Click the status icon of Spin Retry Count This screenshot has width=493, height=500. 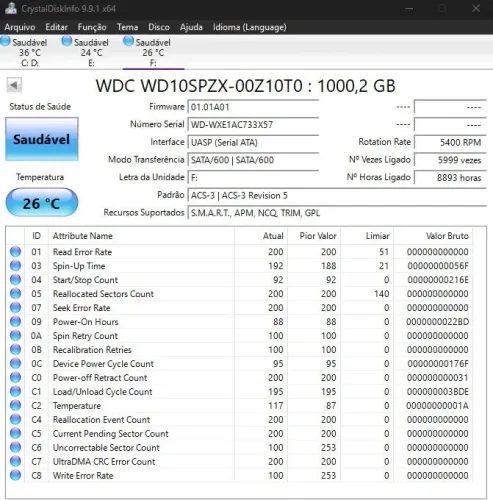point(15,336)
